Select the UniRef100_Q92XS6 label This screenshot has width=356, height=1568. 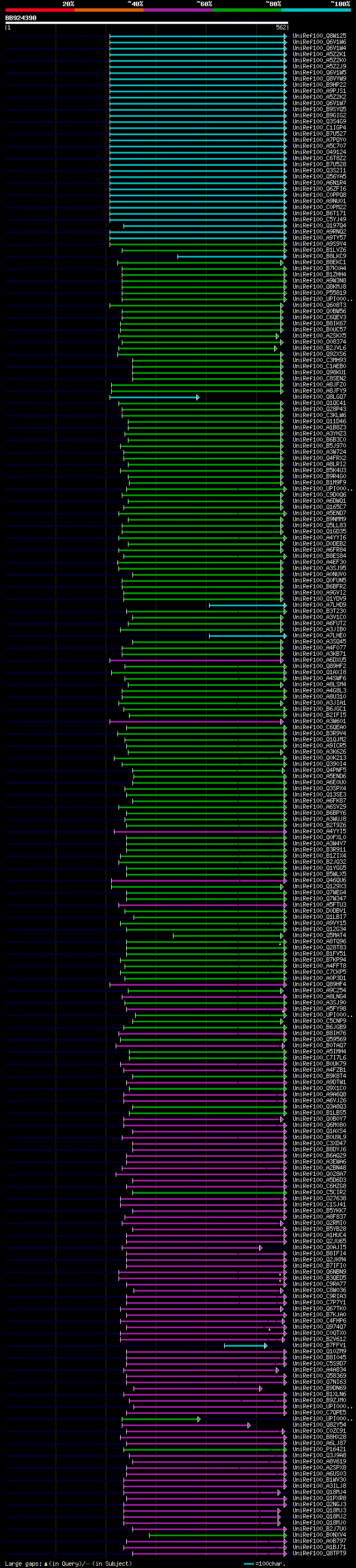tap(319, 354)
